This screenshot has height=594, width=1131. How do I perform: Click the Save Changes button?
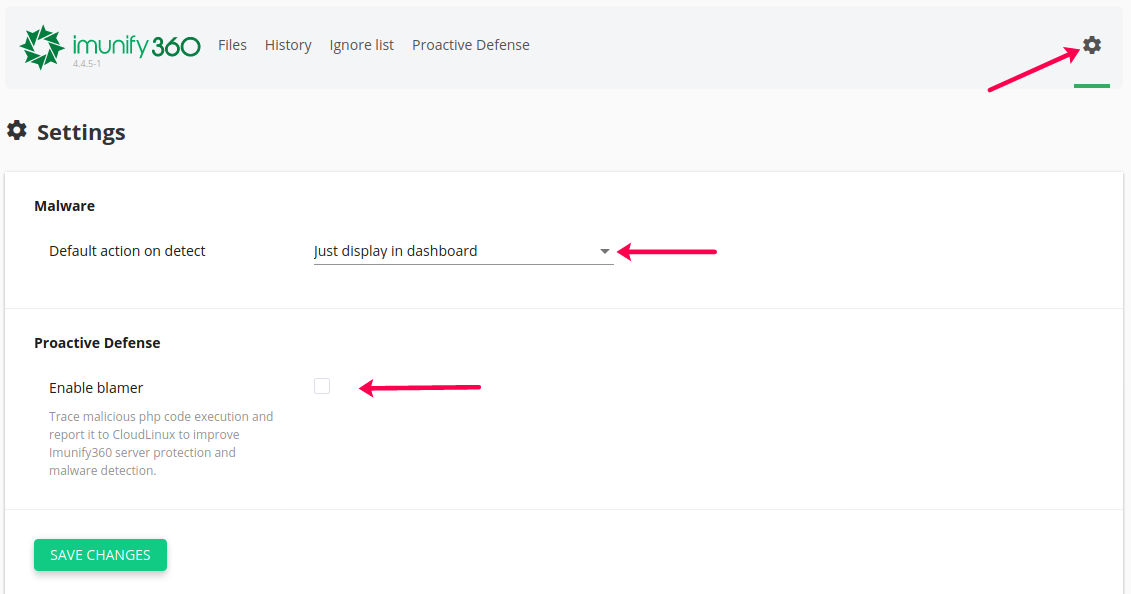tap(100, 555)
